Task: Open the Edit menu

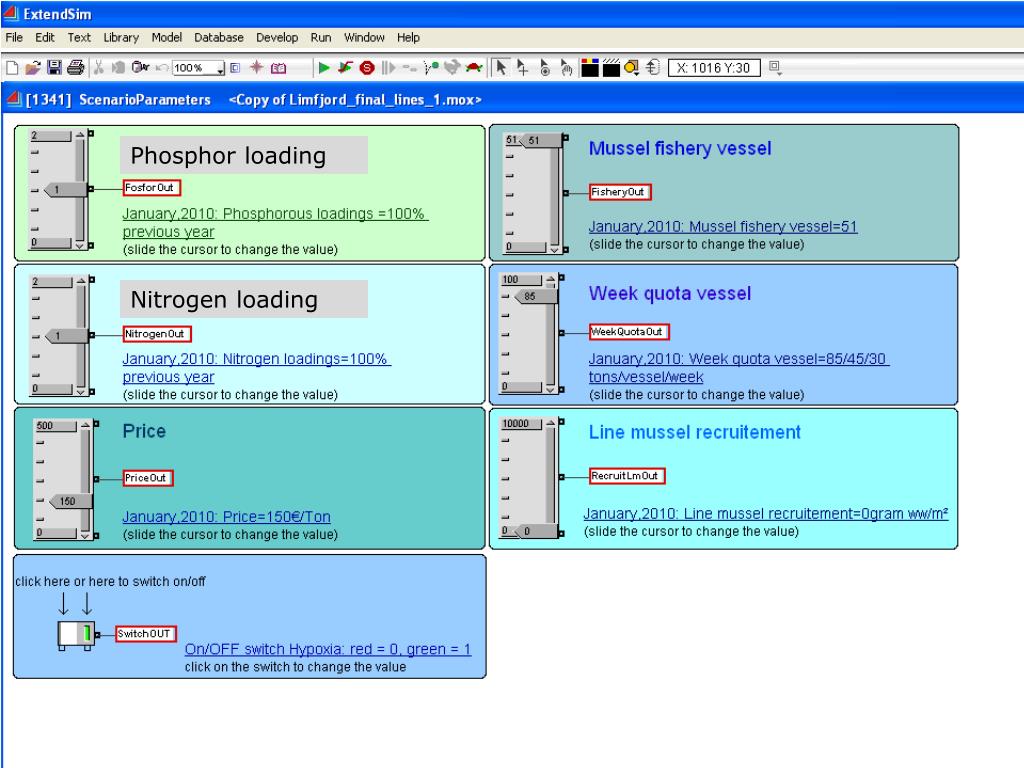Action: point(44,37)
